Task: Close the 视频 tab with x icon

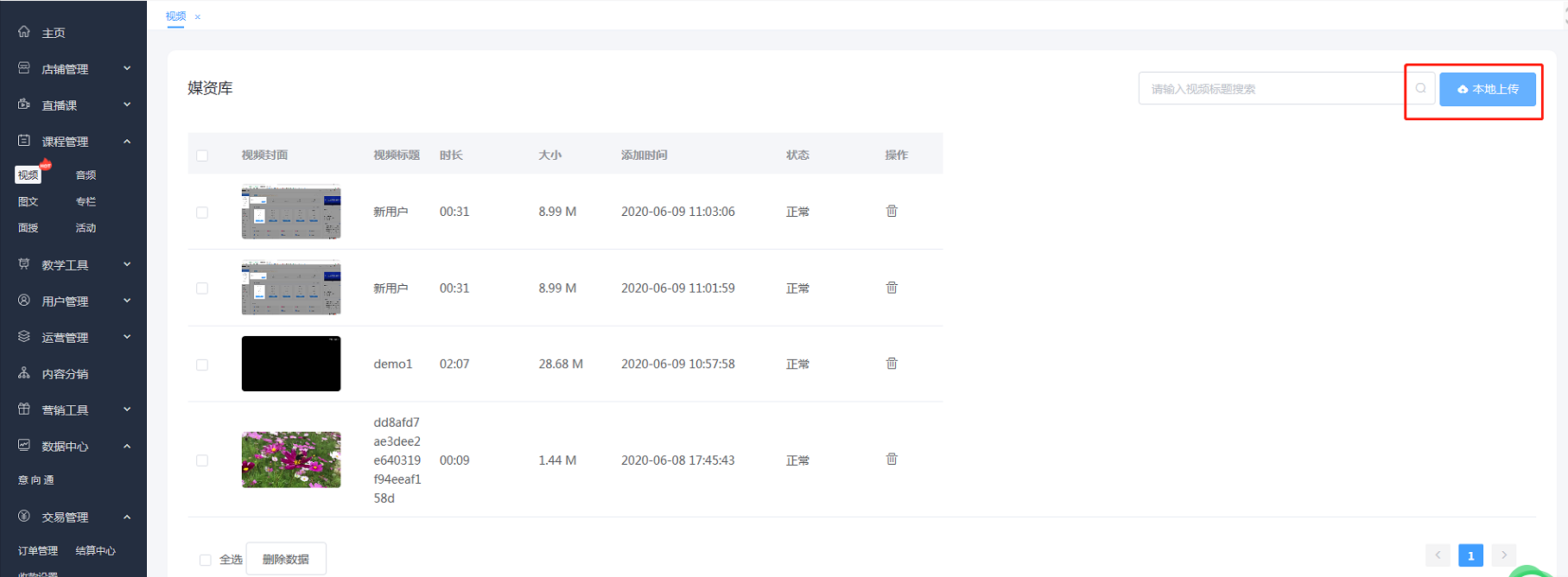Action: coord(198,16)
